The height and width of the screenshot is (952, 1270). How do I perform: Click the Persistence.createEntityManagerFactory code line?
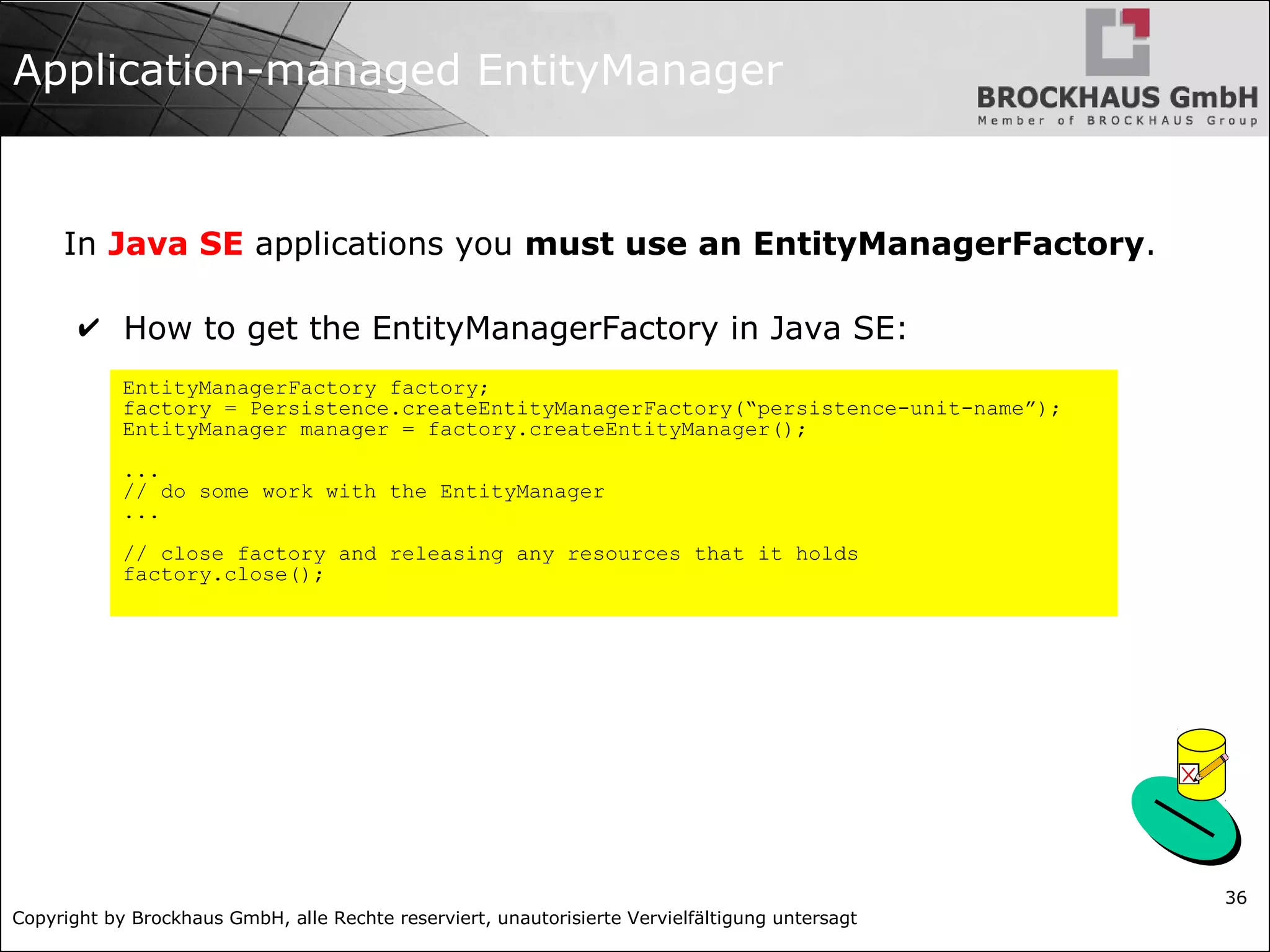tap(592, 409)
